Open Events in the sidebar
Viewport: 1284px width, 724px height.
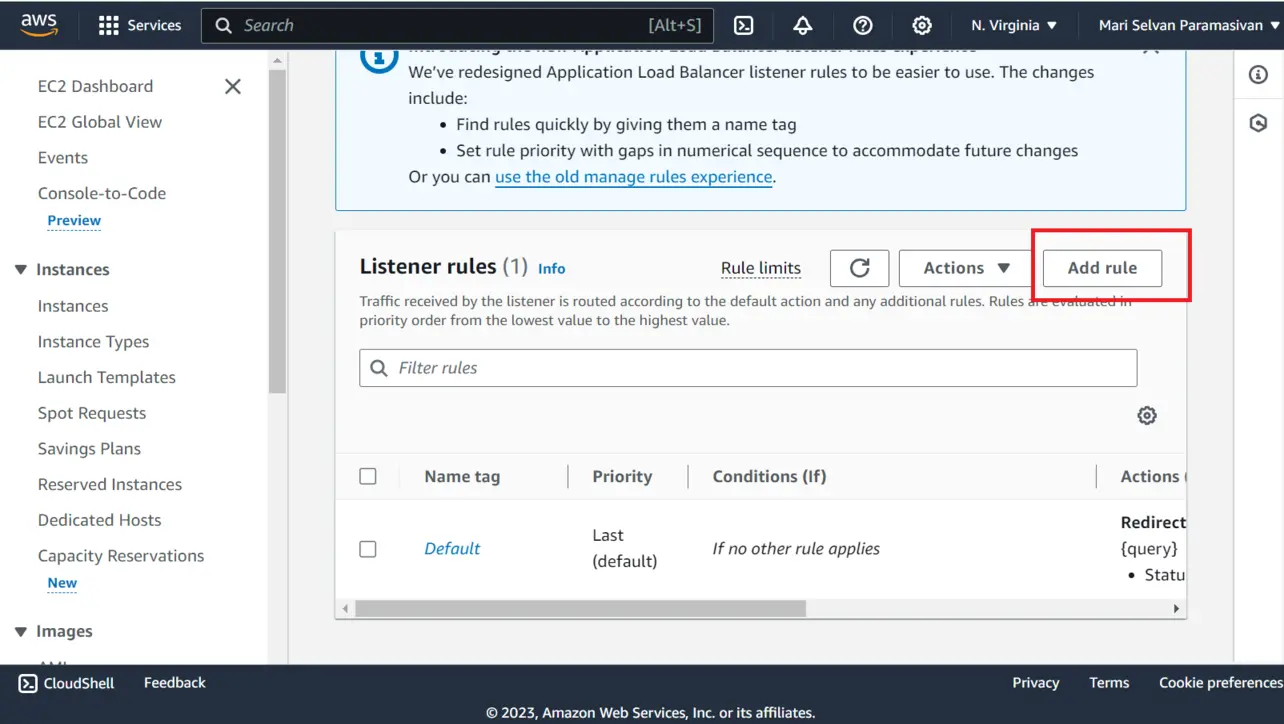(x=63, y=158)
